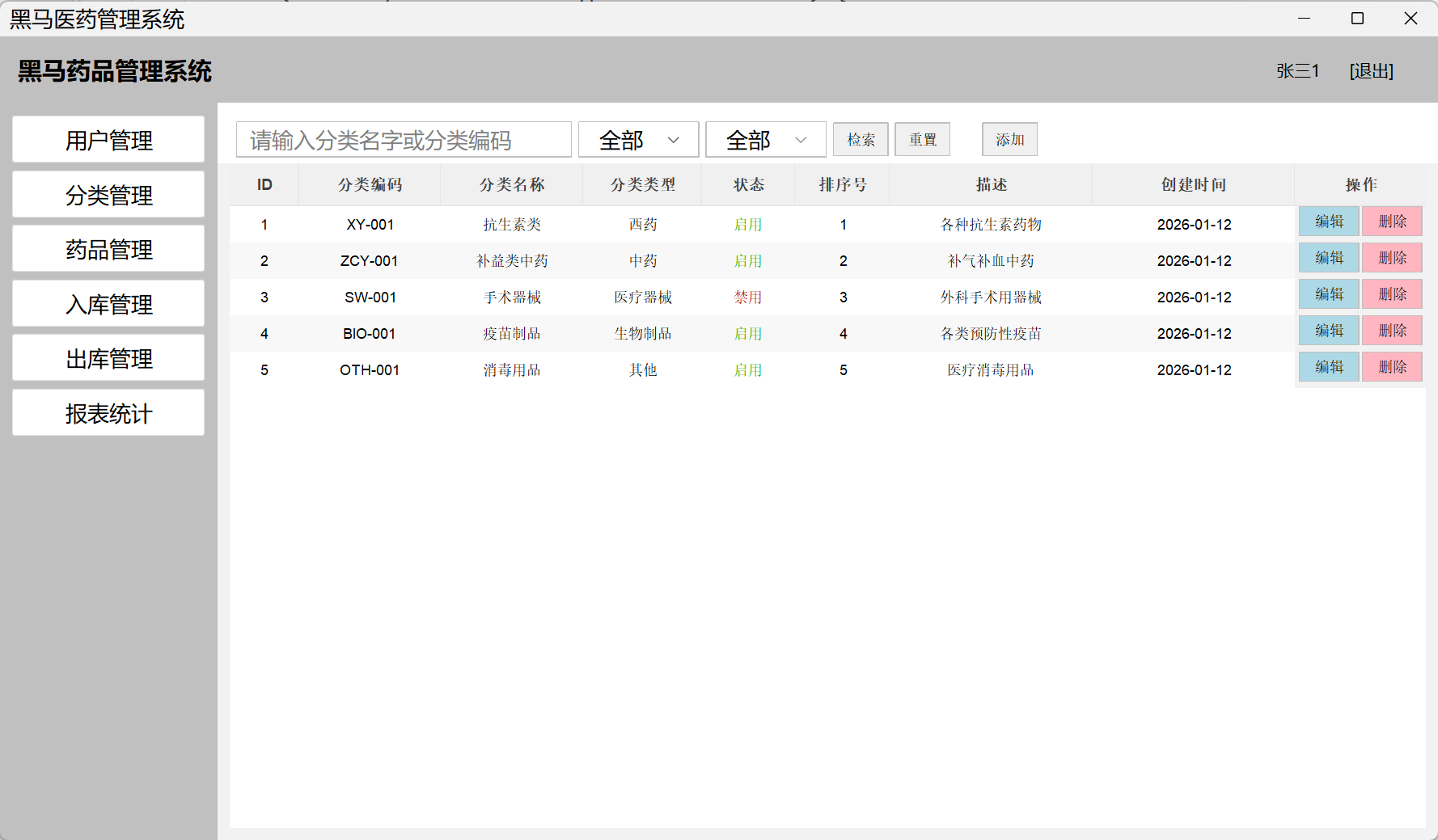Delete the BIO-001 疫苗制品 category
This screenshot has width=1438, height=840.
coord(1391,331)
